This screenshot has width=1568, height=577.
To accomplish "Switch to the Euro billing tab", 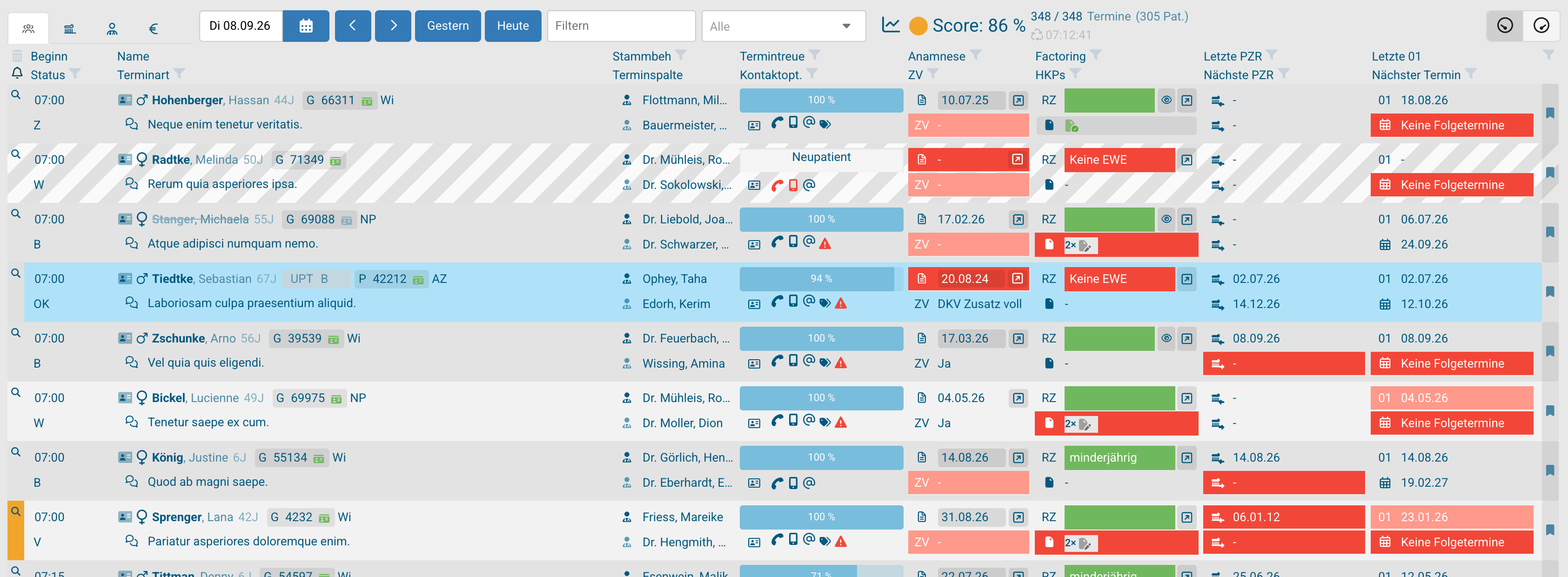I will click(x=154, y=28).
